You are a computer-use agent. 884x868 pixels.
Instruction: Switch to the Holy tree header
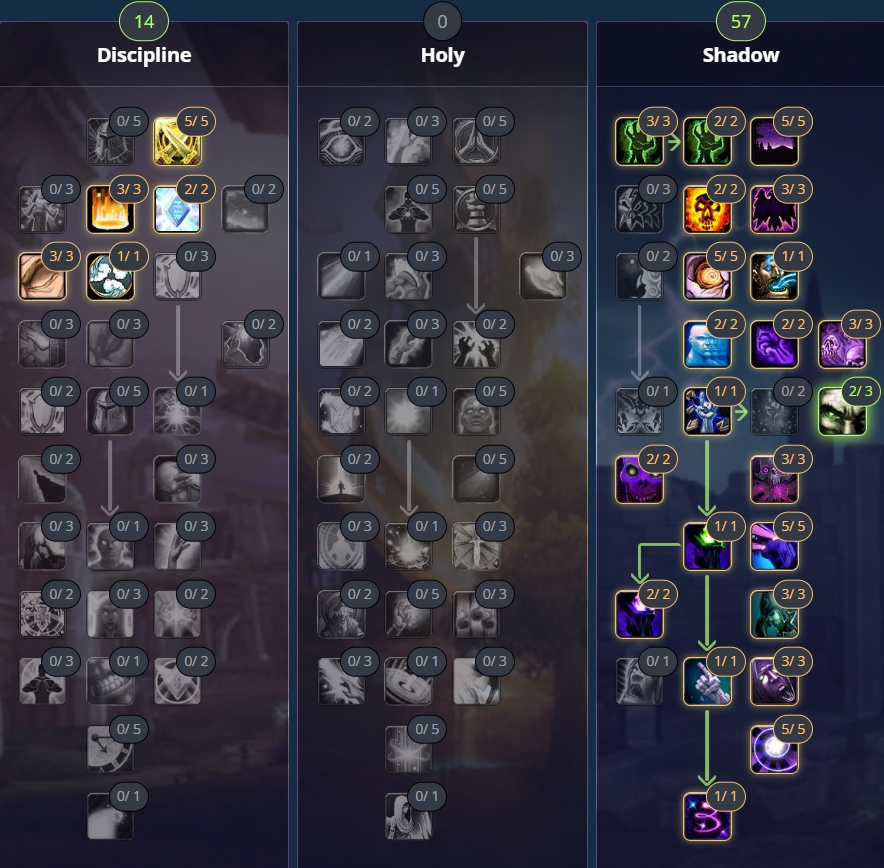pos(443,55)
